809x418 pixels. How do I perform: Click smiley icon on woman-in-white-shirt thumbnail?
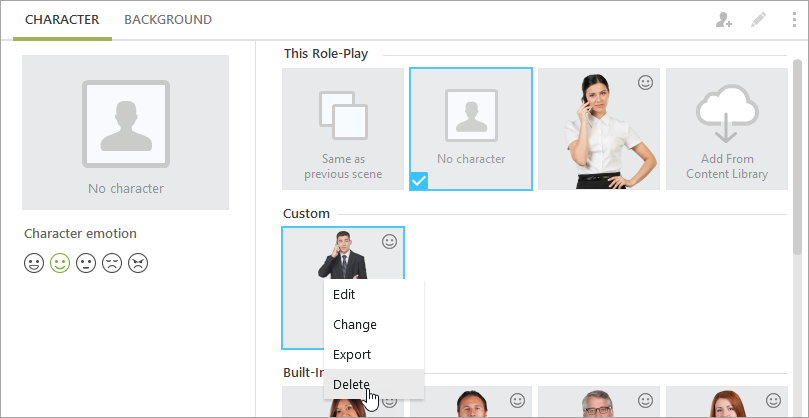pos(645,83)
